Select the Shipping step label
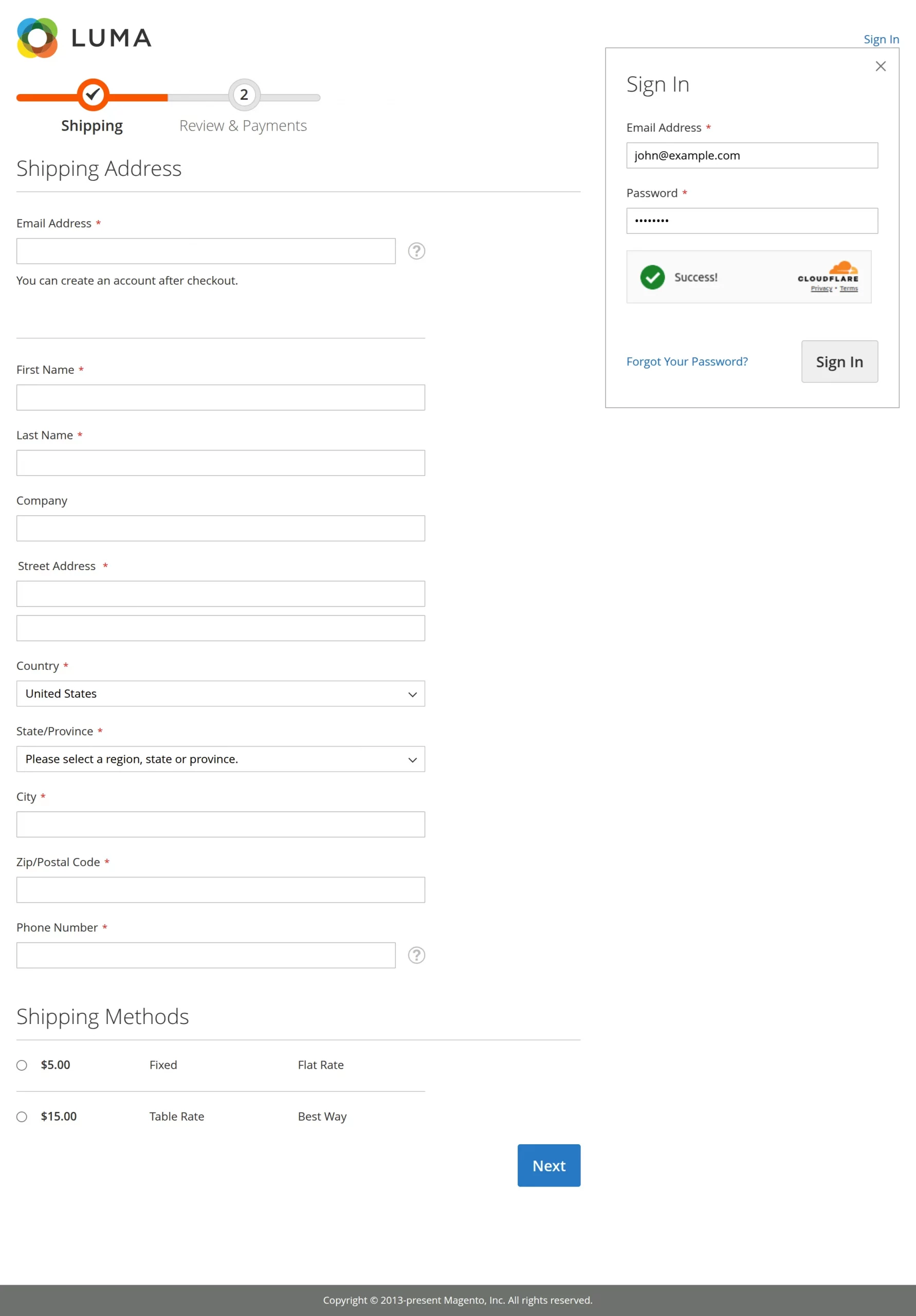The width and height of the screenshot is (916, 1316). pos(91,125)
